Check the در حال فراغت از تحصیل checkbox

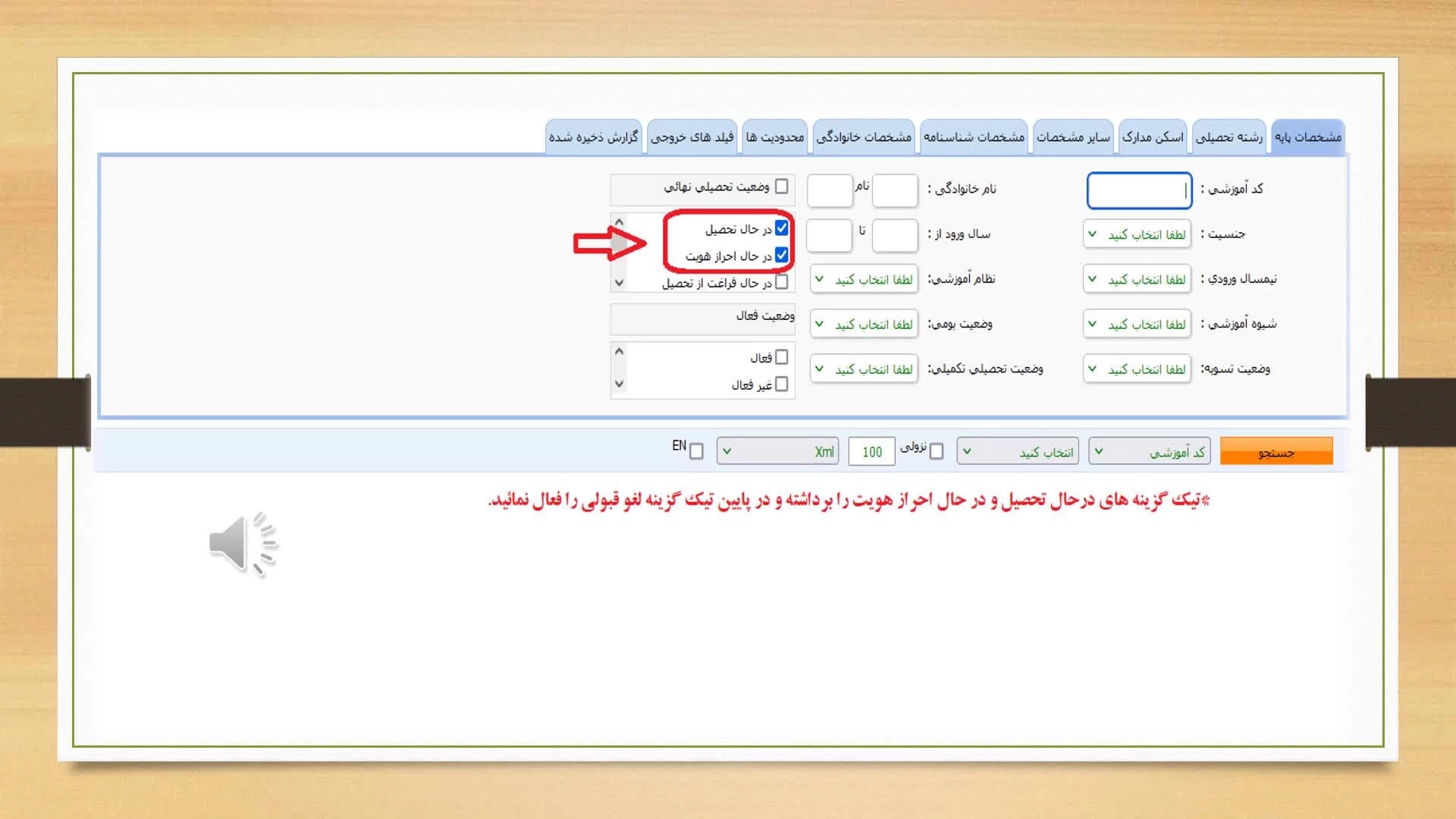point(782,282)
